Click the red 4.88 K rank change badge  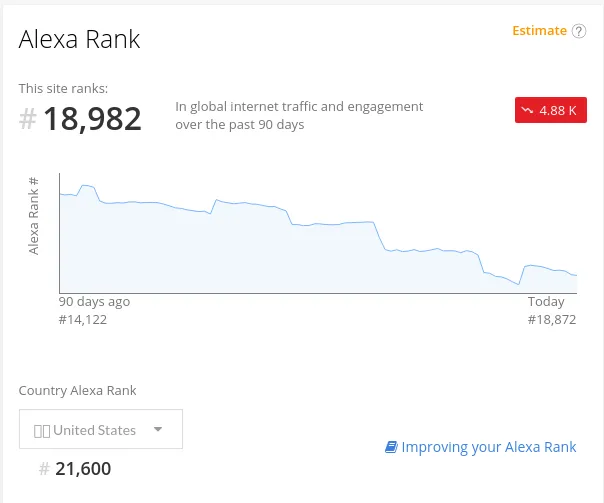point(550,110)
